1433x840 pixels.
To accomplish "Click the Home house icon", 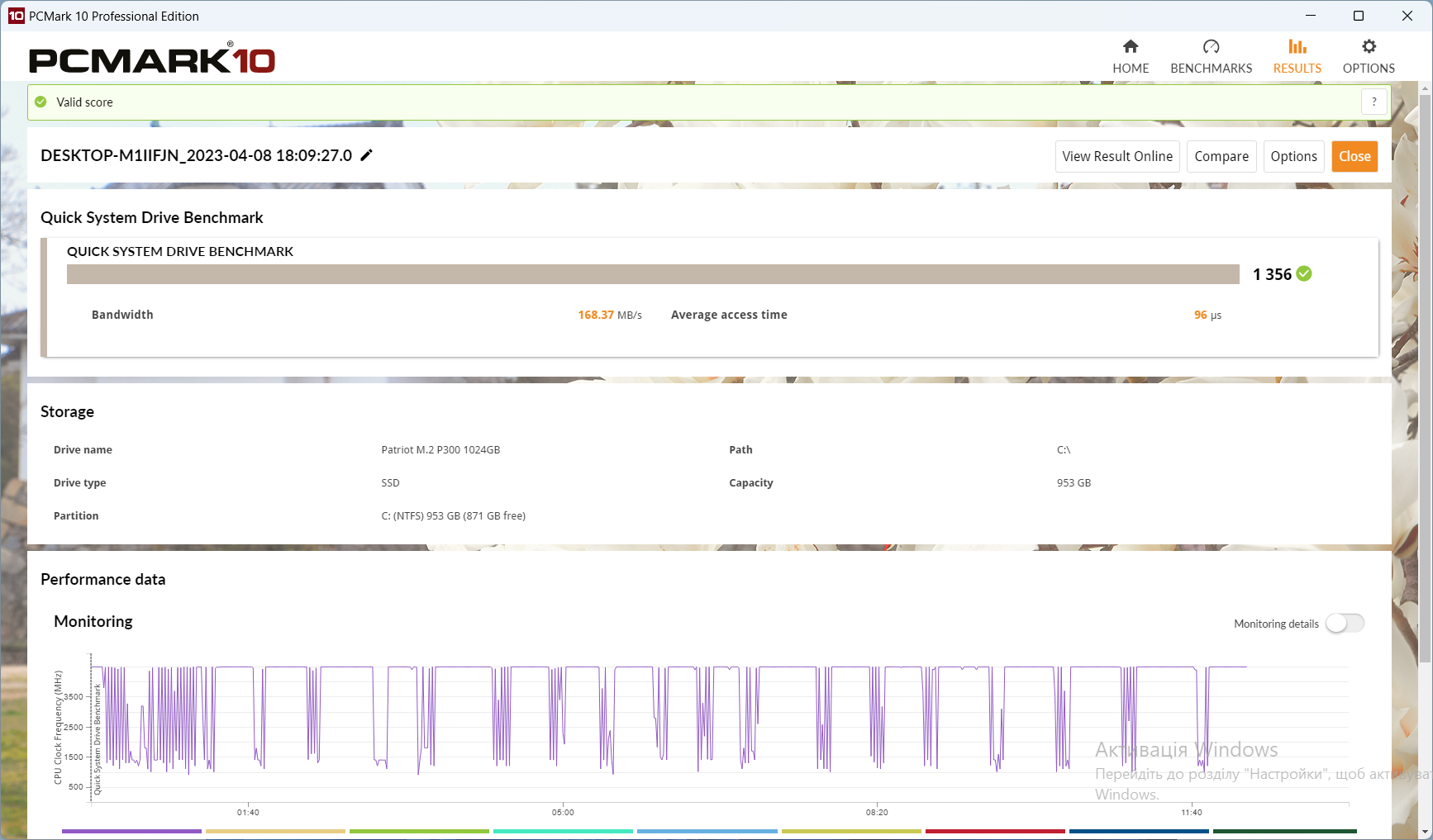I will [1131, 46].
